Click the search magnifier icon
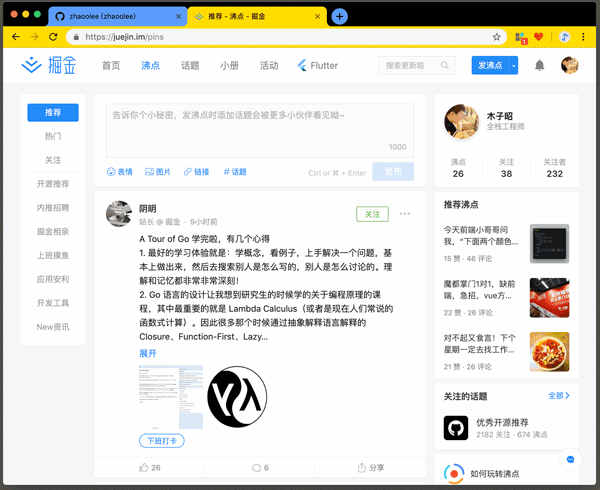 pyautogui.click(x=445, y=65)
